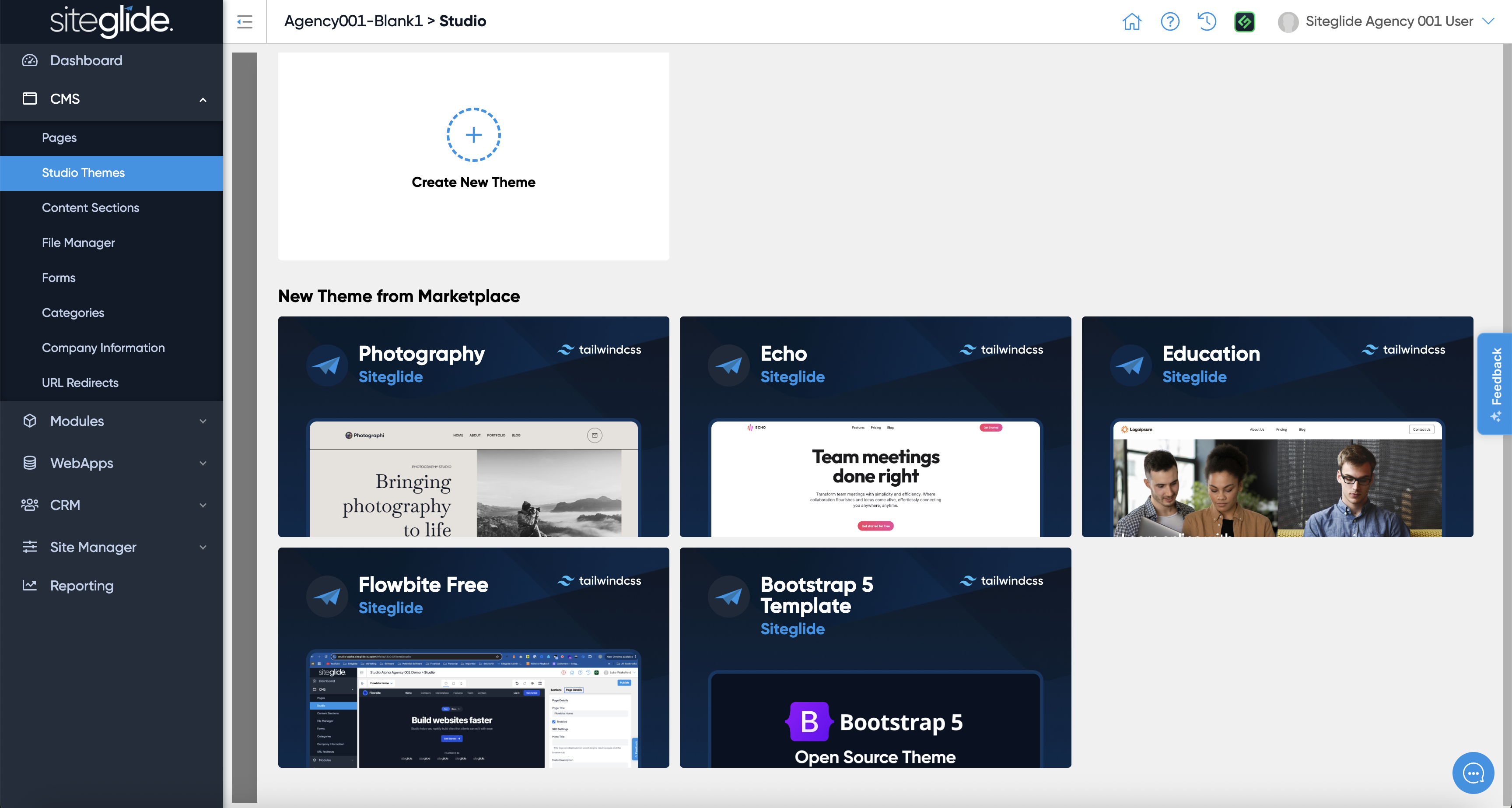This screenshot has width=1512, height=808.
Task: Collapse the CMS menu section
Action: pyautogui.click(x=203, y=99)
